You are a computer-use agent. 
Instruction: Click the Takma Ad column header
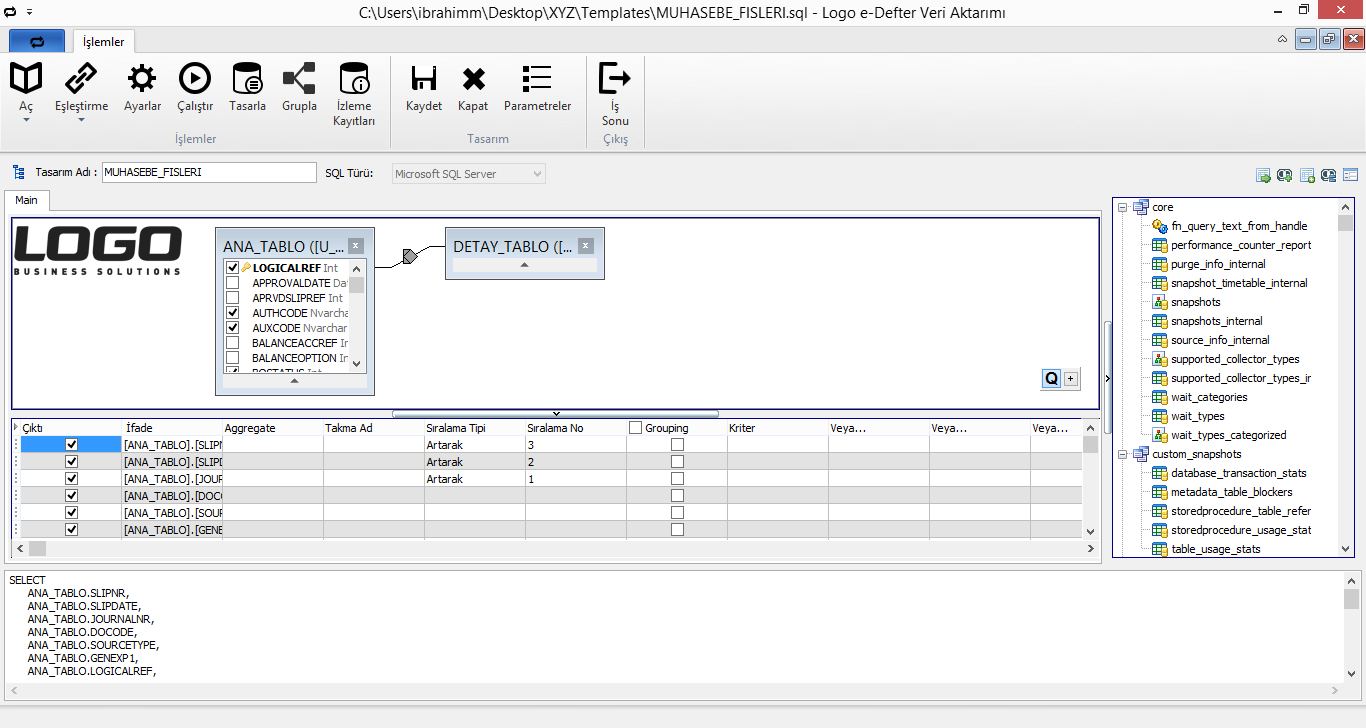pyautogui.click(x=373, y=428)
